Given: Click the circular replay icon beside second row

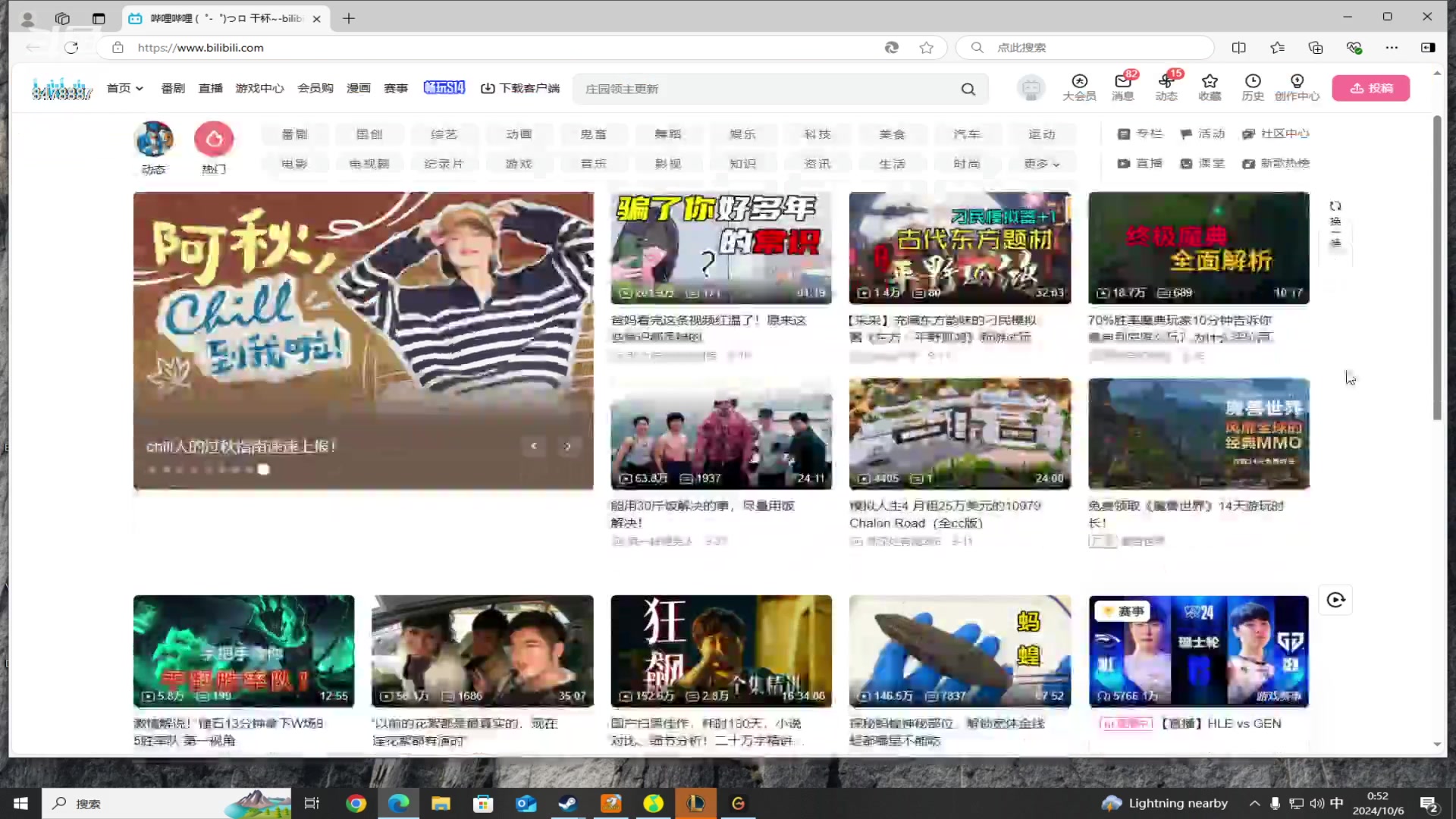Looking at the screenshot, I should pos(1335,600).
